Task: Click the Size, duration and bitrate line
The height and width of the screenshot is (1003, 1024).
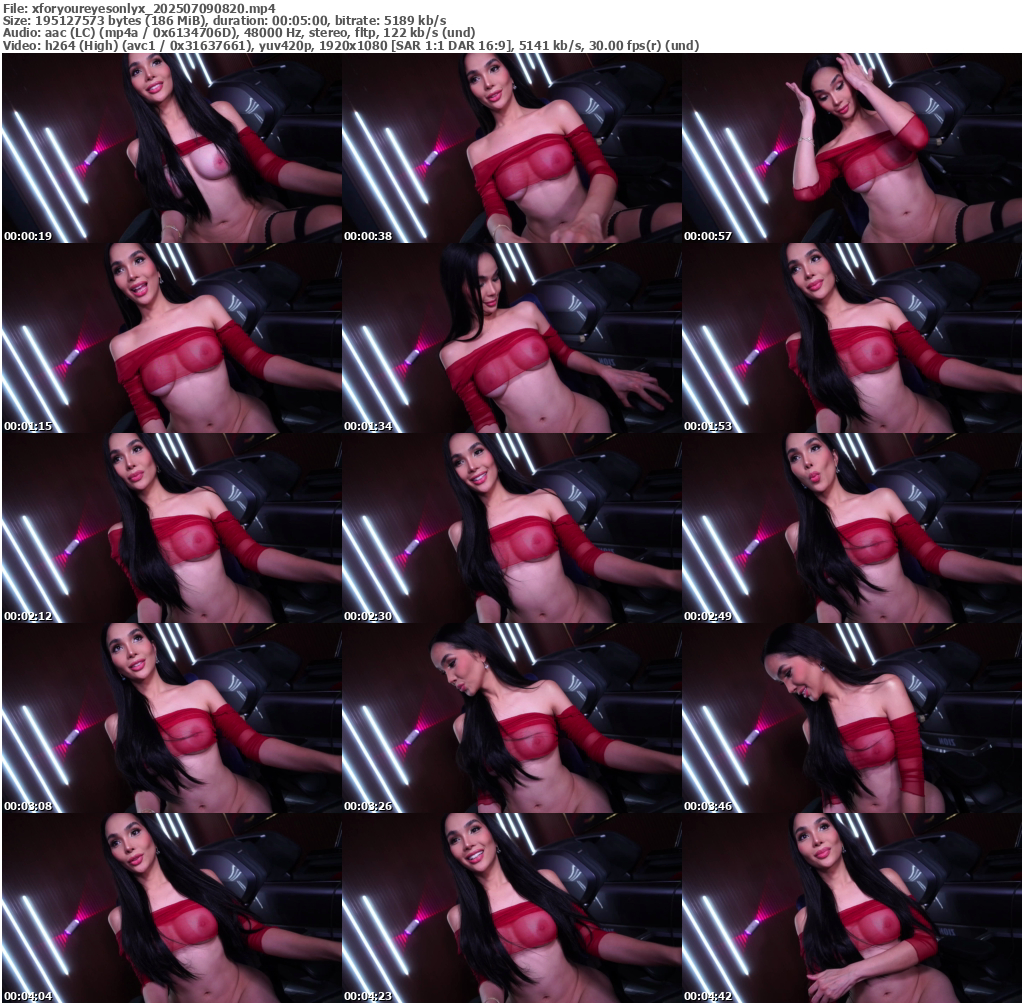Action: pos(225,21)
